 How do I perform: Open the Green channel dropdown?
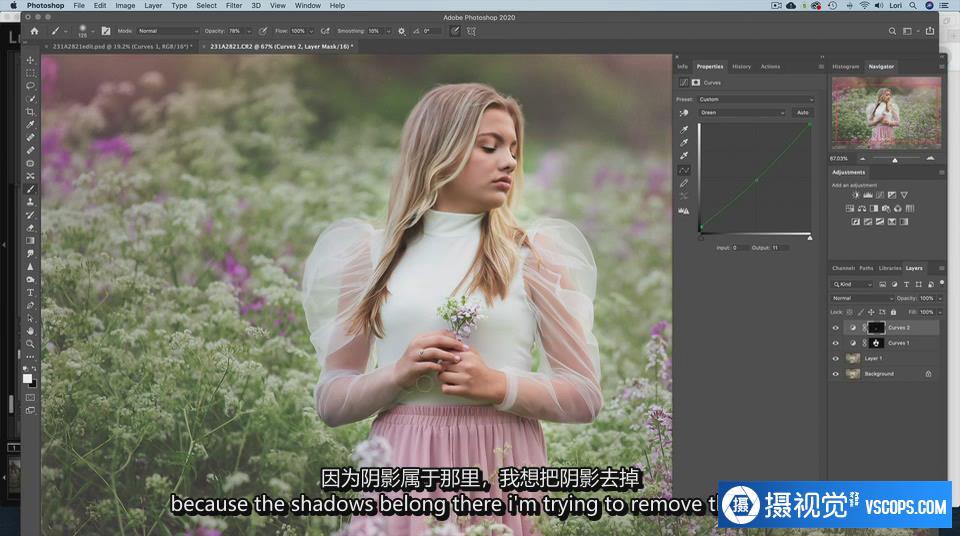point(742,113)
